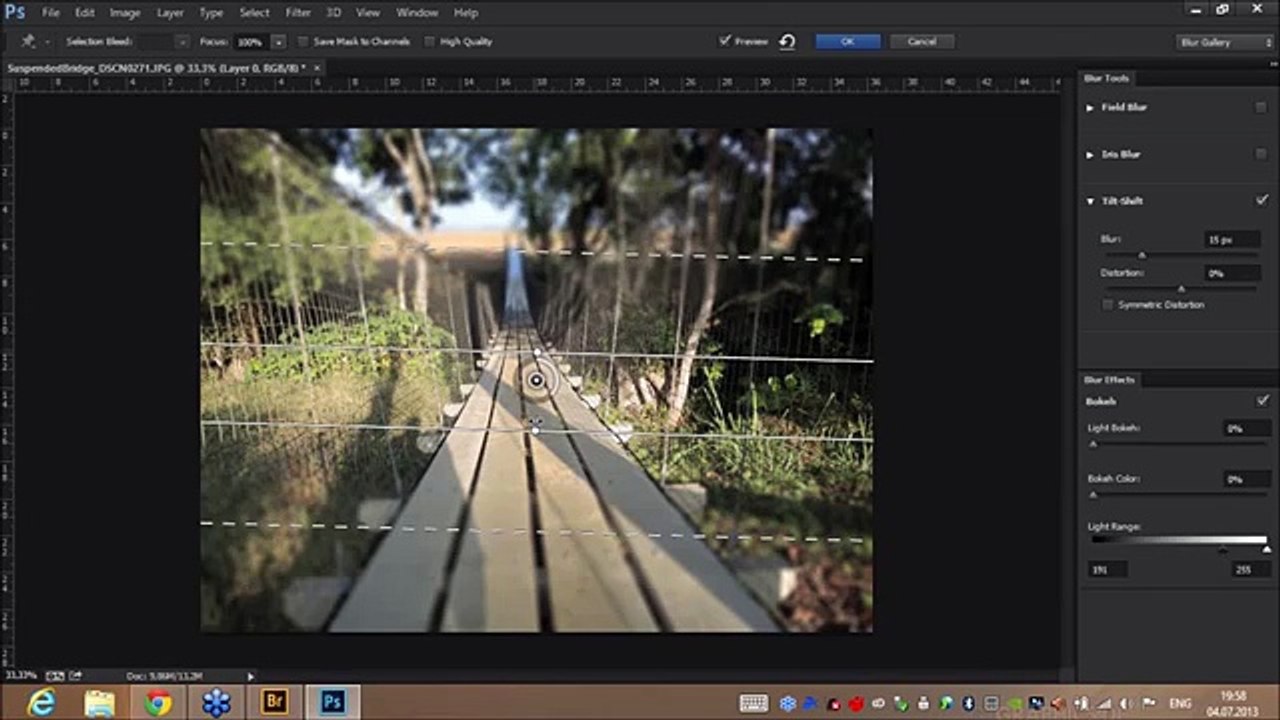The width and height of the screenshot is (1280, 720).
Task: Check the Symmetric Distortion option
Action: tap(1107, 304)
